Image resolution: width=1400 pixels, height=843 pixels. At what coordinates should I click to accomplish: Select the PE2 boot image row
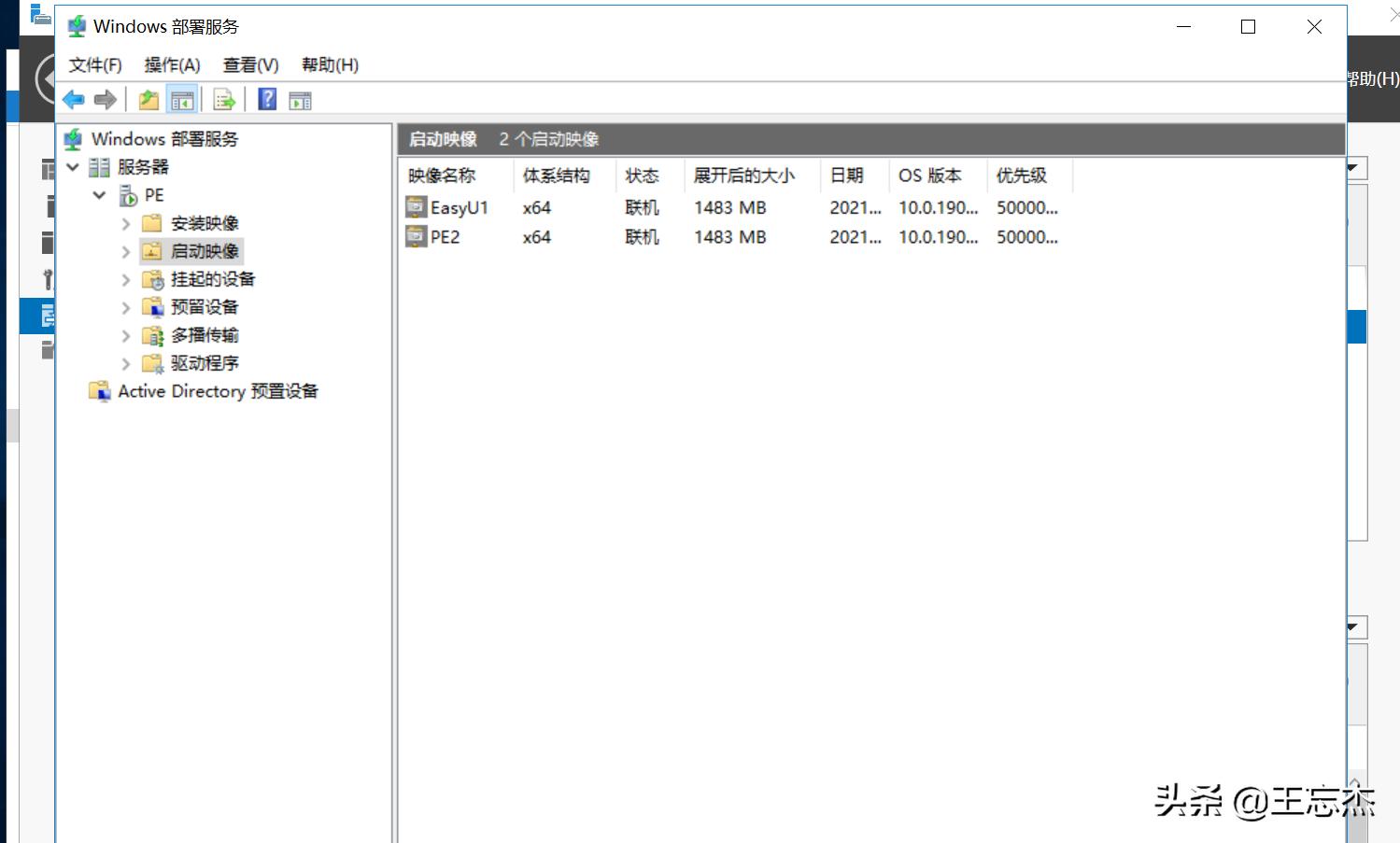click(x=445, y=237)
